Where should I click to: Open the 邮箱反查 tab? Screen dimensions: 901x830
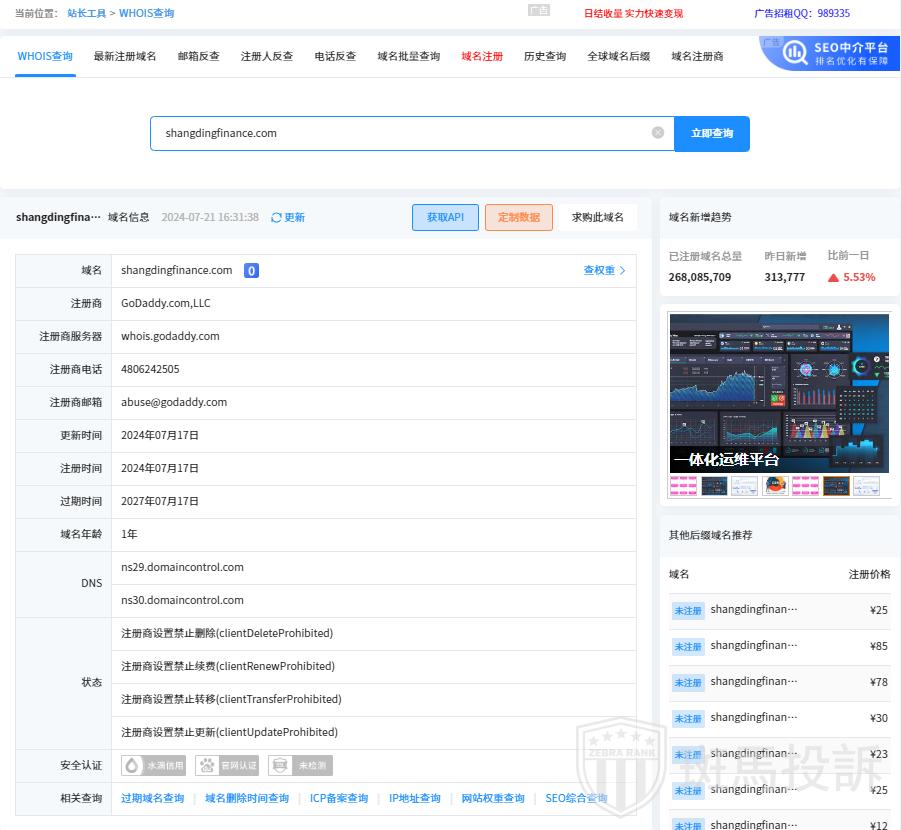[198, 57]
